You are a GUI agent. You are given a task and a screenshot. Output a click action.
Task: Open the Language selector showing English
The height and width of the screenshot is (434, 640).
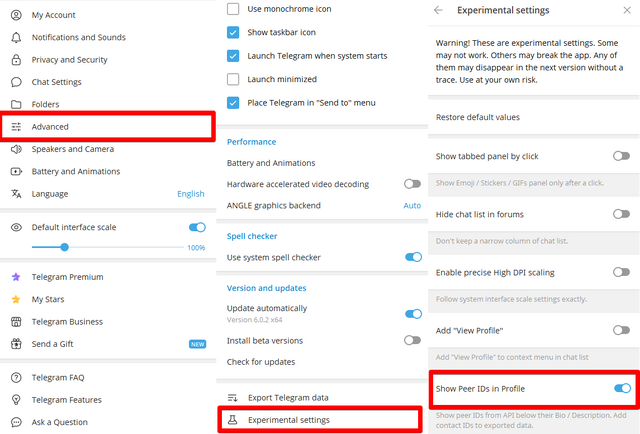[x=190, y=194]
